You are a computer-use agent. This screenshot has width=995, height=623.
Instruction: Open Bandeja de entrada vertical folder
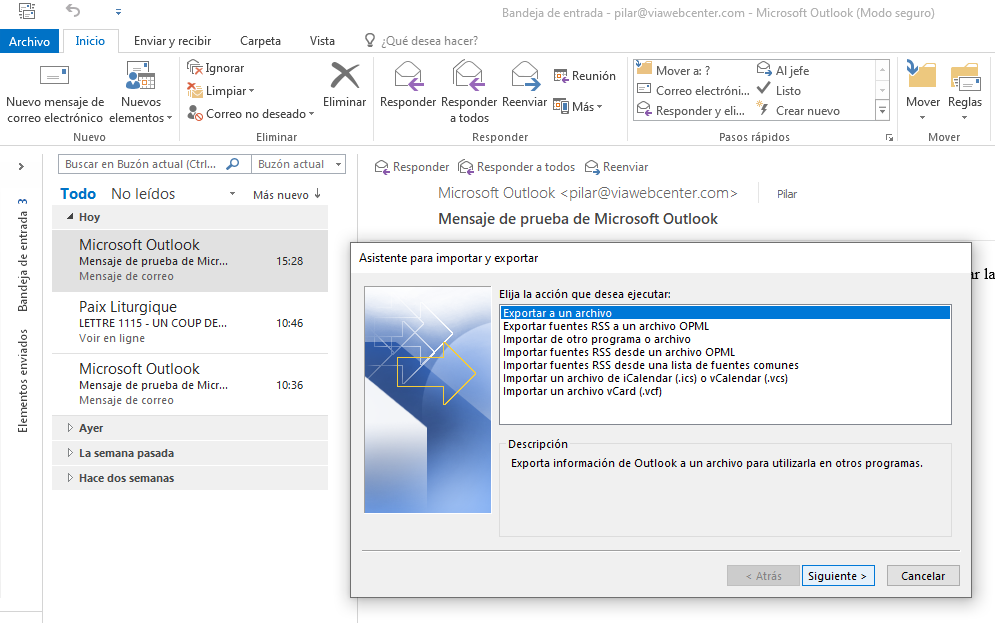tap(23, 255)
